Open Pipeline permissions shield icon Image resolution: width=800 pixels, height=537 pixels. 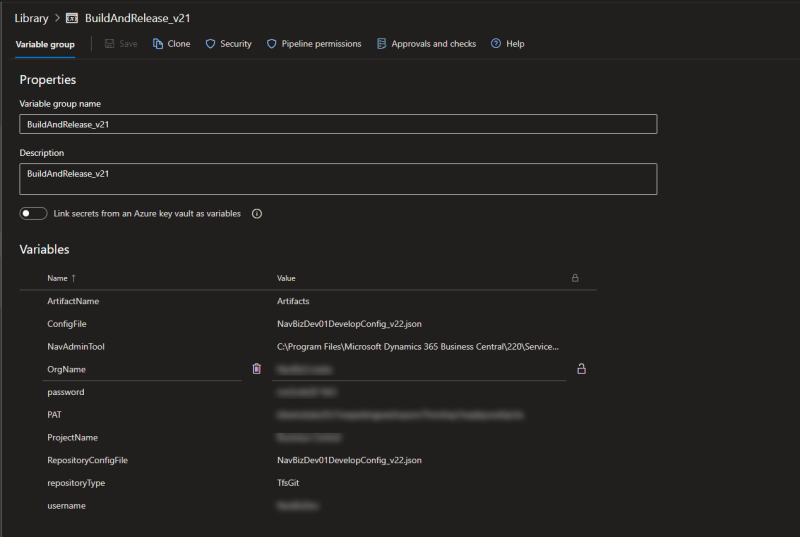(272, 44)
